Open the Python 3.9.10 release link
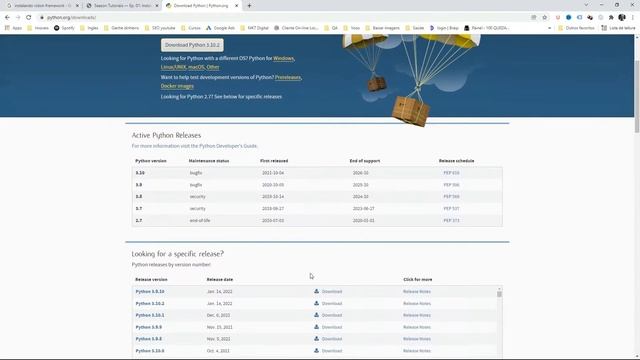Screen dimensions: 640x360 click(x=150, y=291)
